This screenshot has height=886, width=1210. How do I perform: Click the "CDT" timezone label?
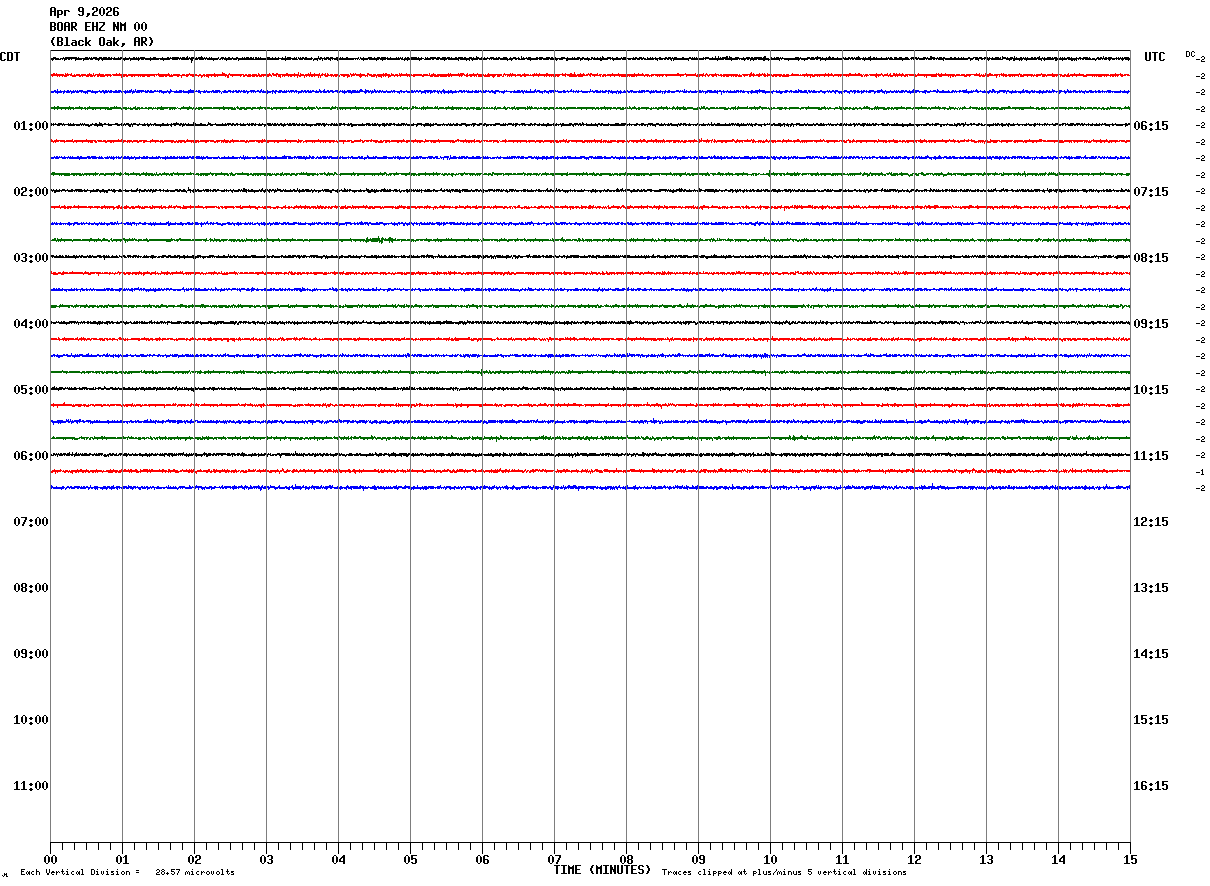tap(10, 57)
